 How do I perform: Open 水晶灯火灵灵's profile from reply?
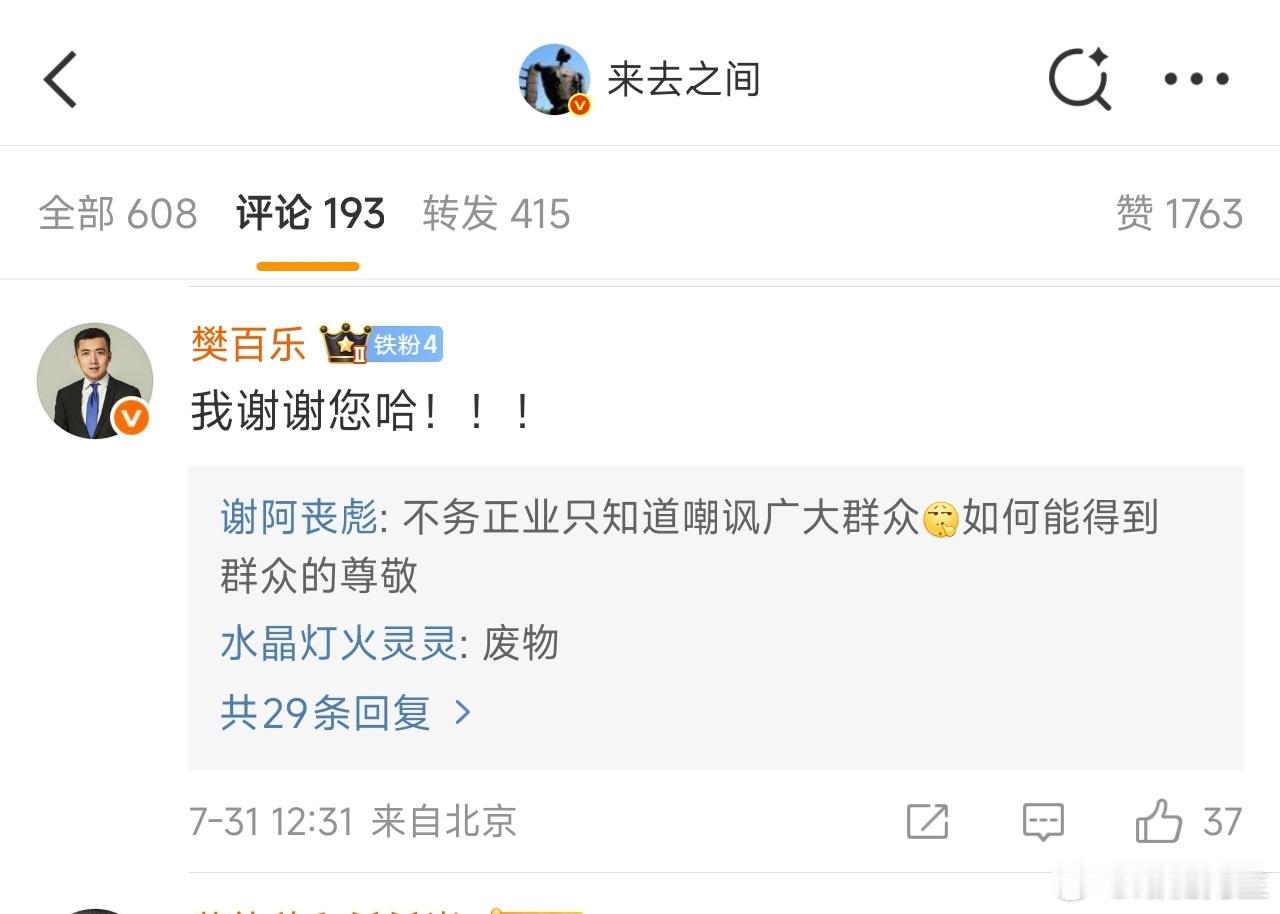pyautogui.click(x=338, y=643)
